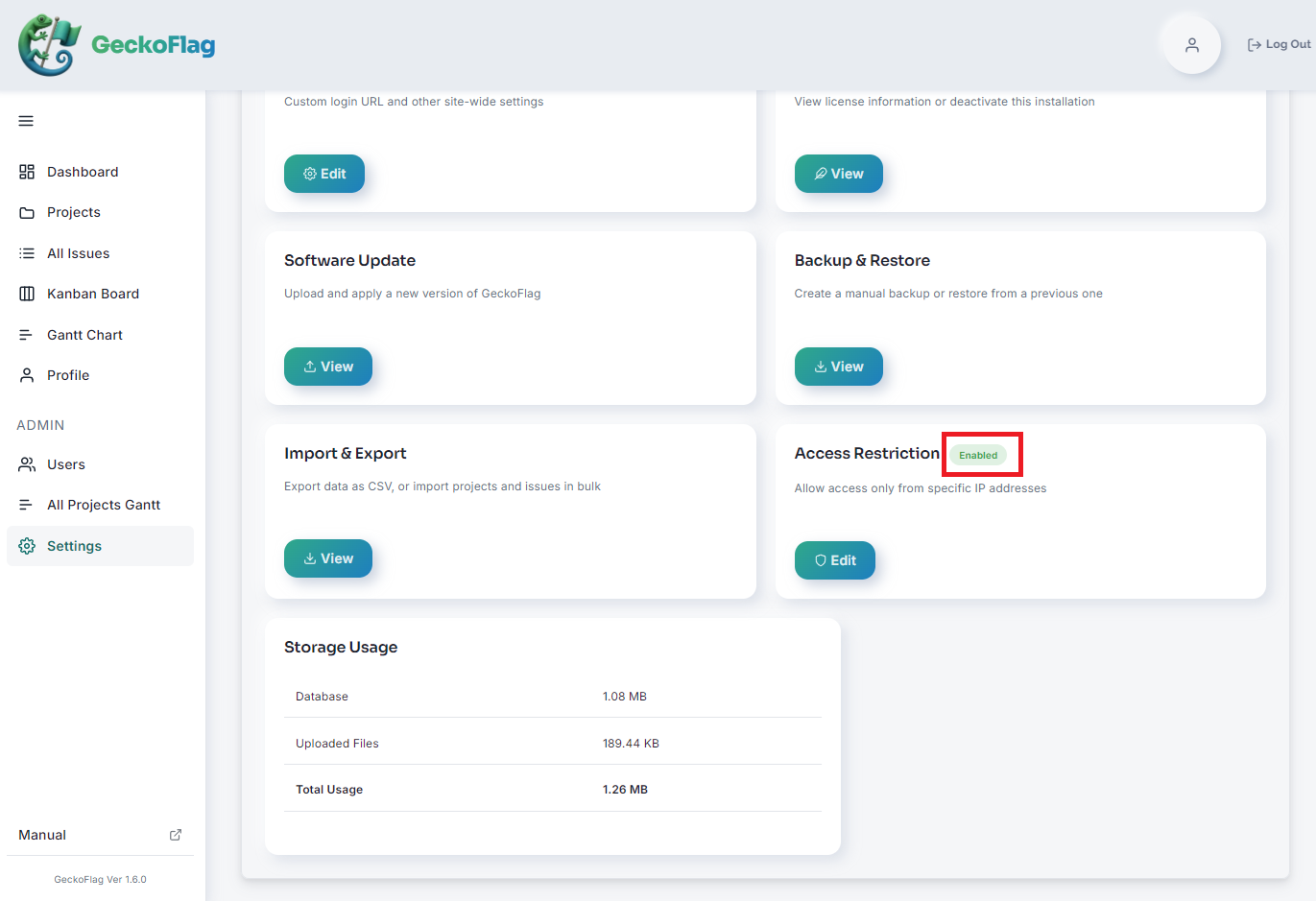Click the Enabled badge on Access Restriction
The height and width of the screenshot is (901, 1316).
[978, 455]
